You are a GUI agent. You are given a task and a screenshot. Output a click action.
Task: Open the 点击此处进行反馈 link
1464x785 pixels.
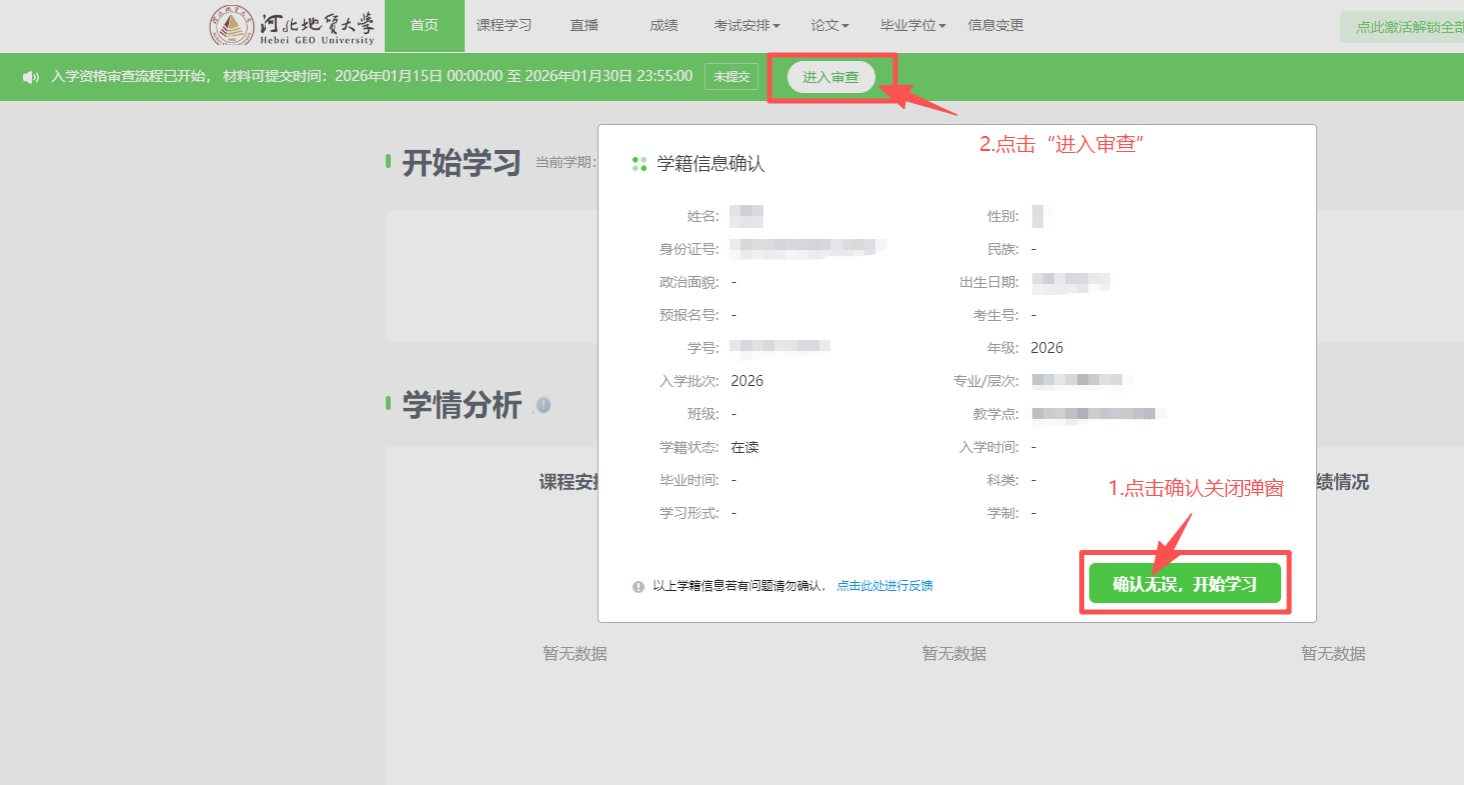(x=884, y=586)
